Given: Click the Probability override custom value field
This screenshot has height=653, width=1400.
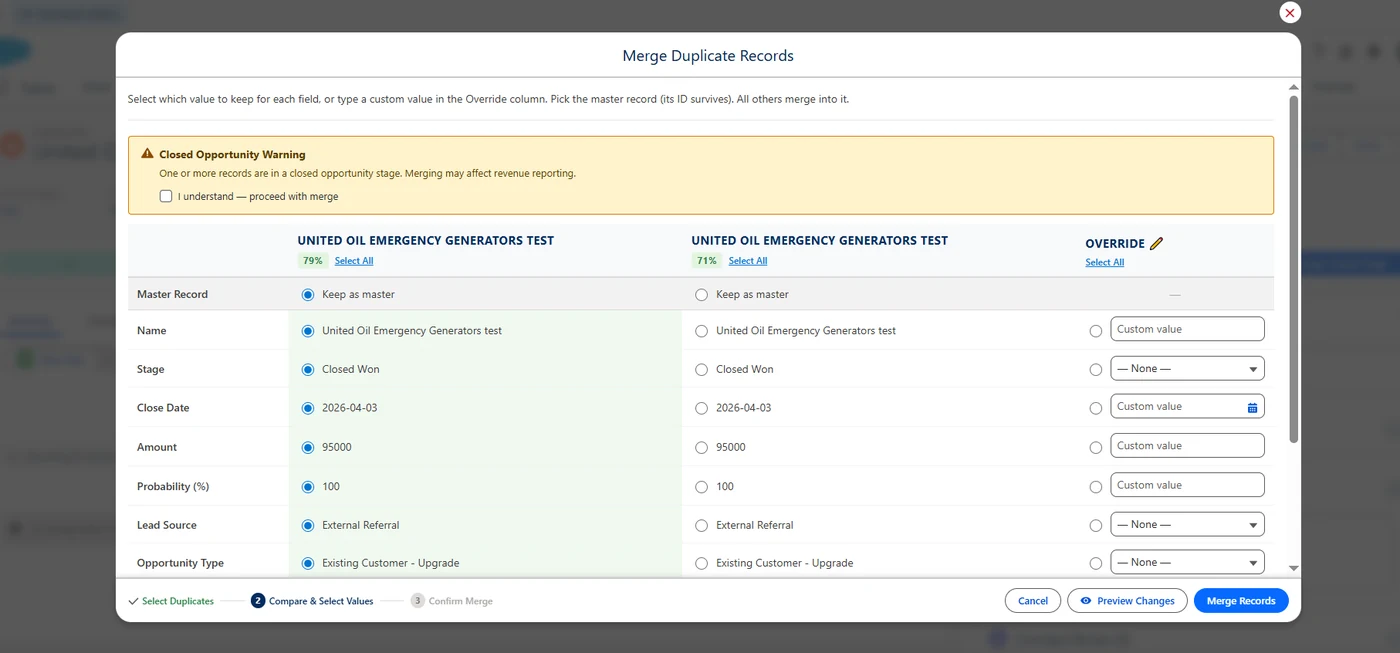Looking at the screenshot, I should pyautogui.click(x=1187, y=485).
